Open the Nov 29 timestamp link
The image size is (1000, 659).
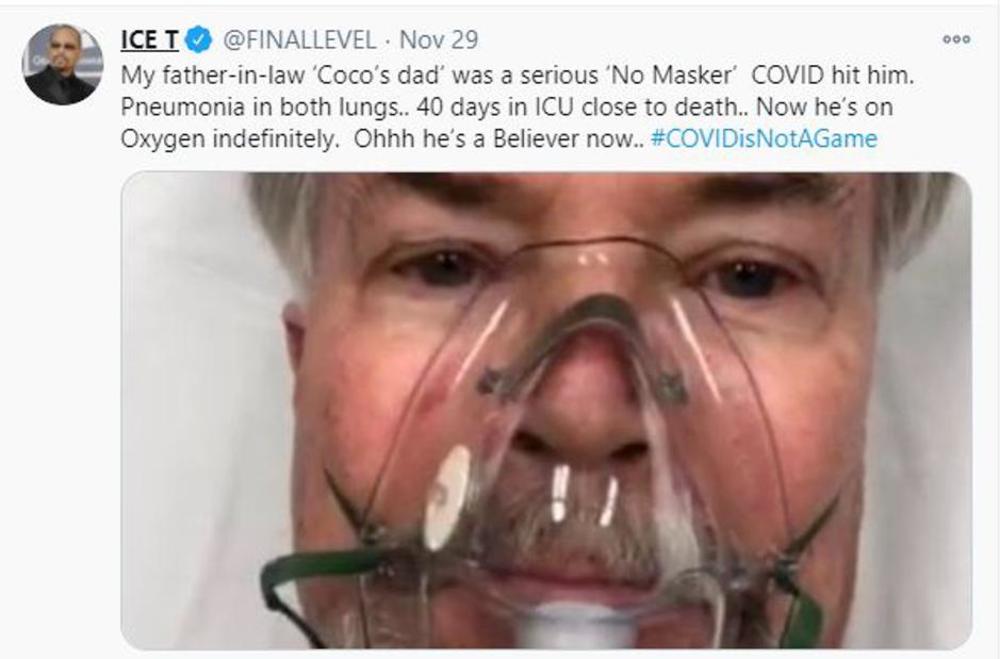(438, 40)
